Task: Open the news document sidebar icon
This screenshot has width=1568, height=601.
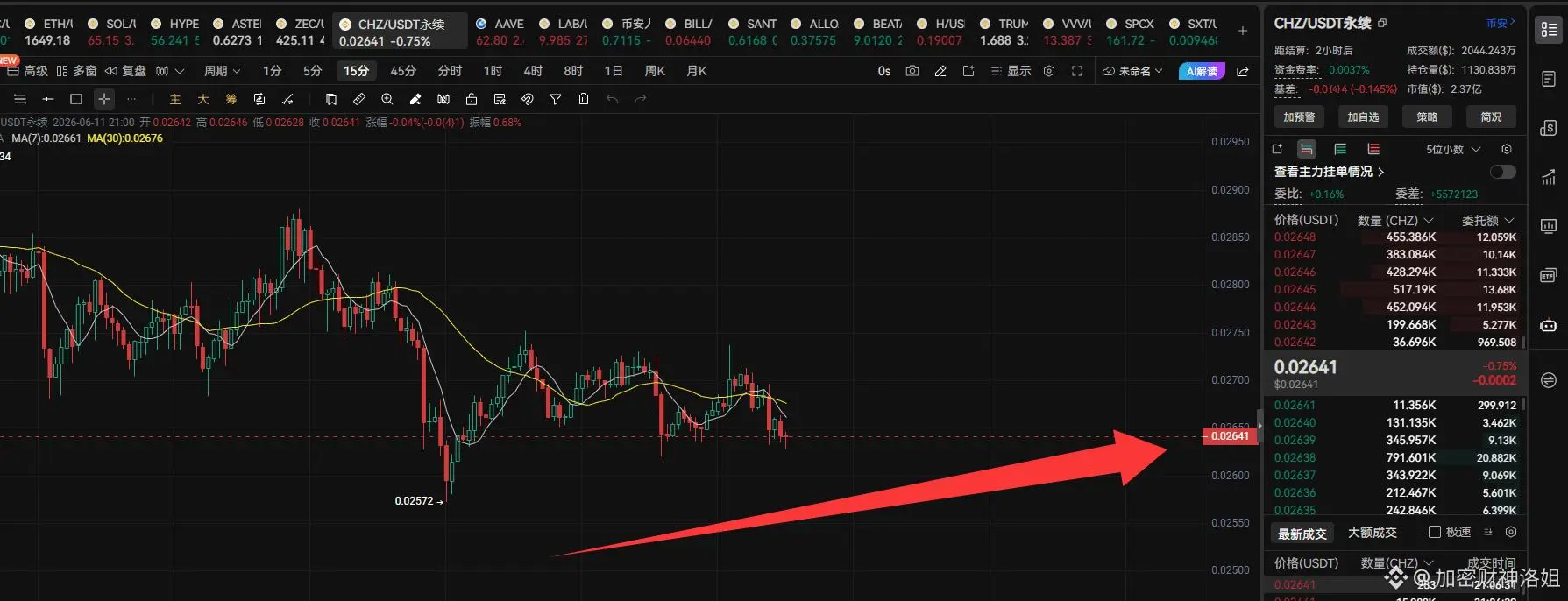Action: point(1549,79)
